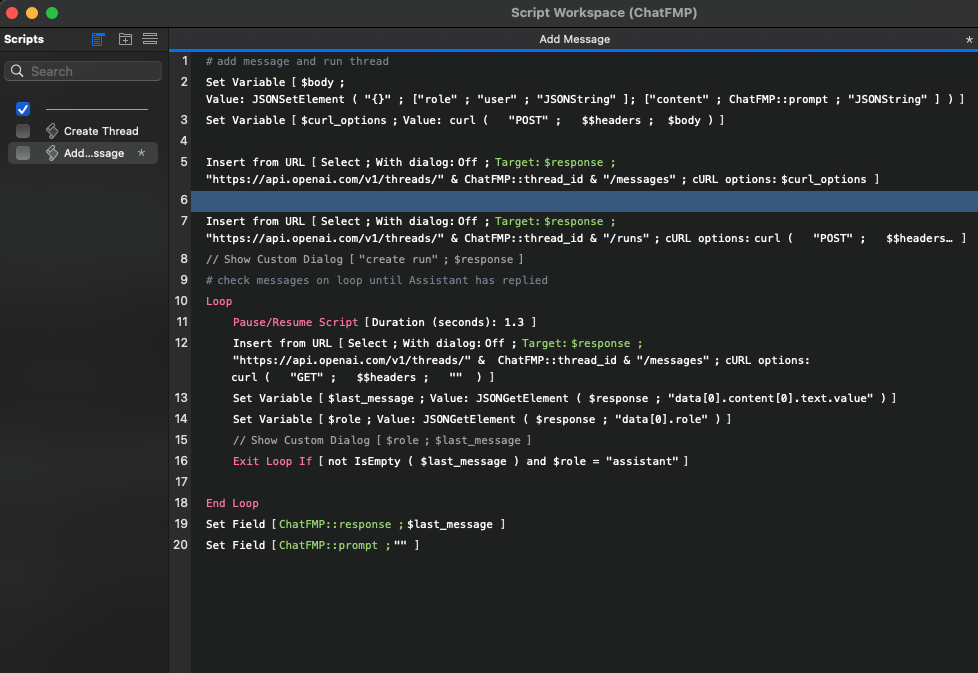
Task: Click the blue script list view icon
Action: tap(98, 39)
